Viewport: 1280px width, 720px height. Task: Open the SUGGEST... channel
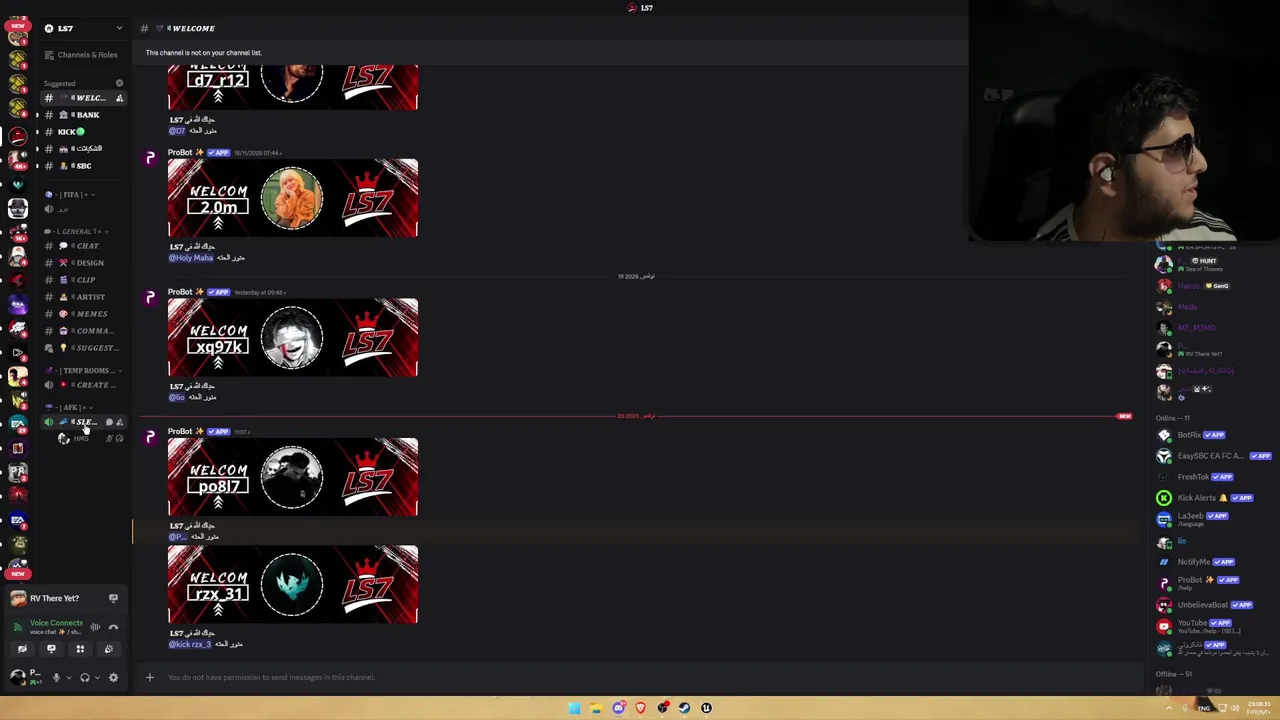(83, 348)
